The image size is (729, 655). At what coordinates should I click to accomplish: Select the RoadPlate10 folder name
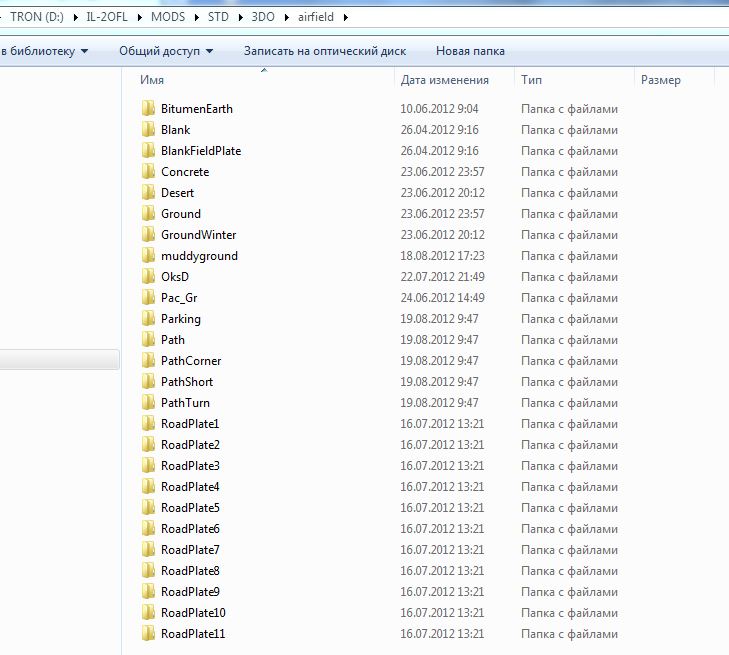click(x=193, y=613)
